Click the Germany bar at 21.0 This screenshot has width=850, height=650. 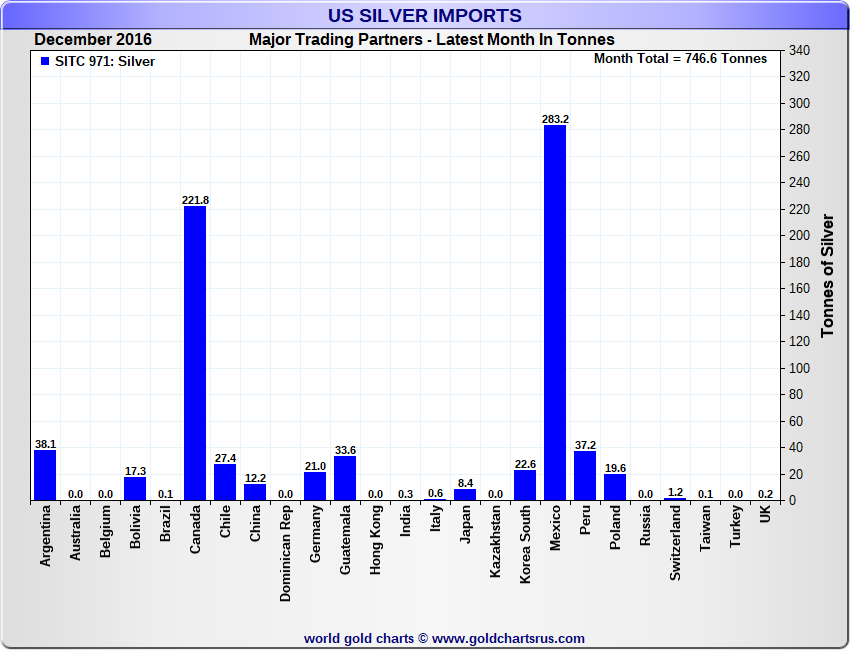click(x=315, y=486)
